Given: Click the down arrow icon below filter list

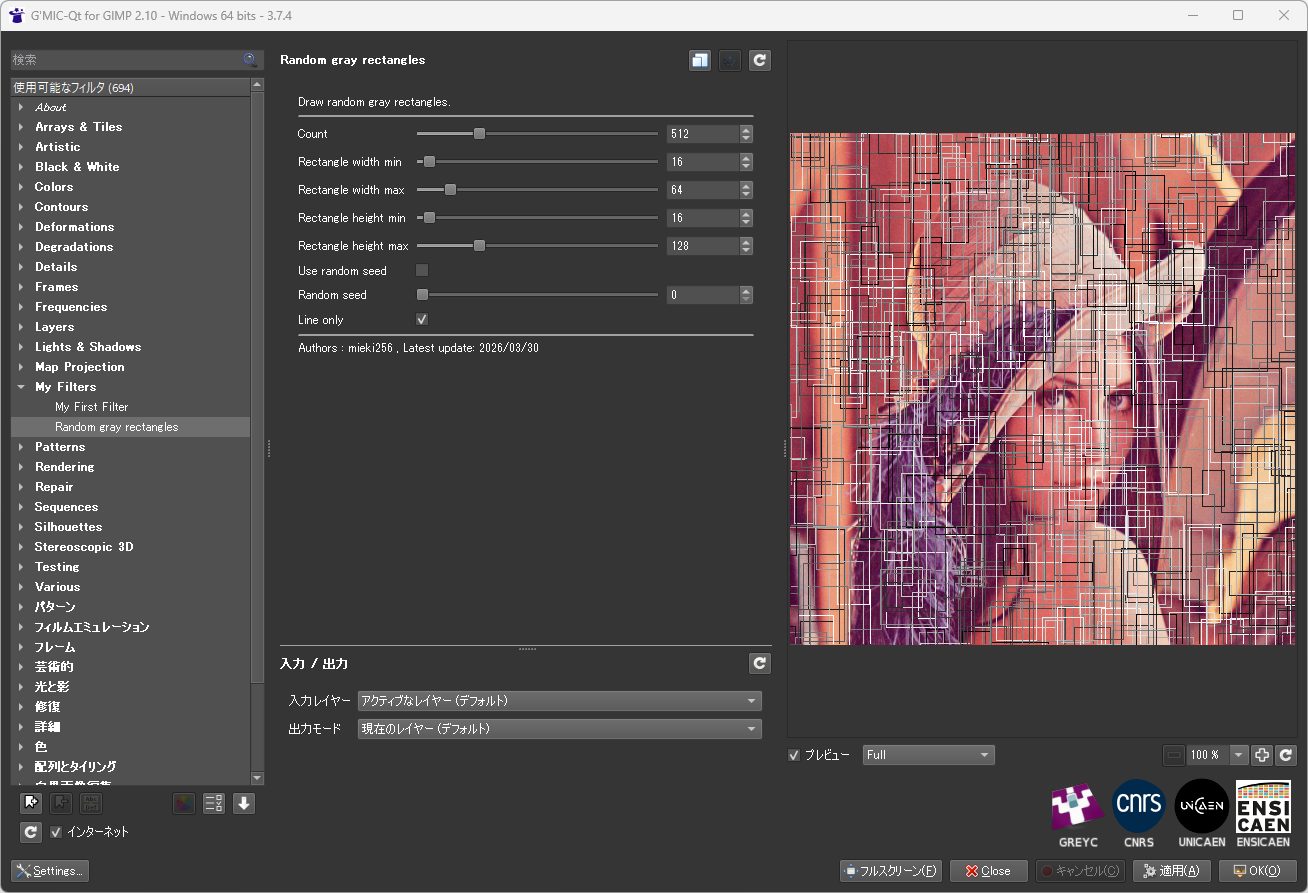Looking at the screenshot, I should (x=244, y=803).
